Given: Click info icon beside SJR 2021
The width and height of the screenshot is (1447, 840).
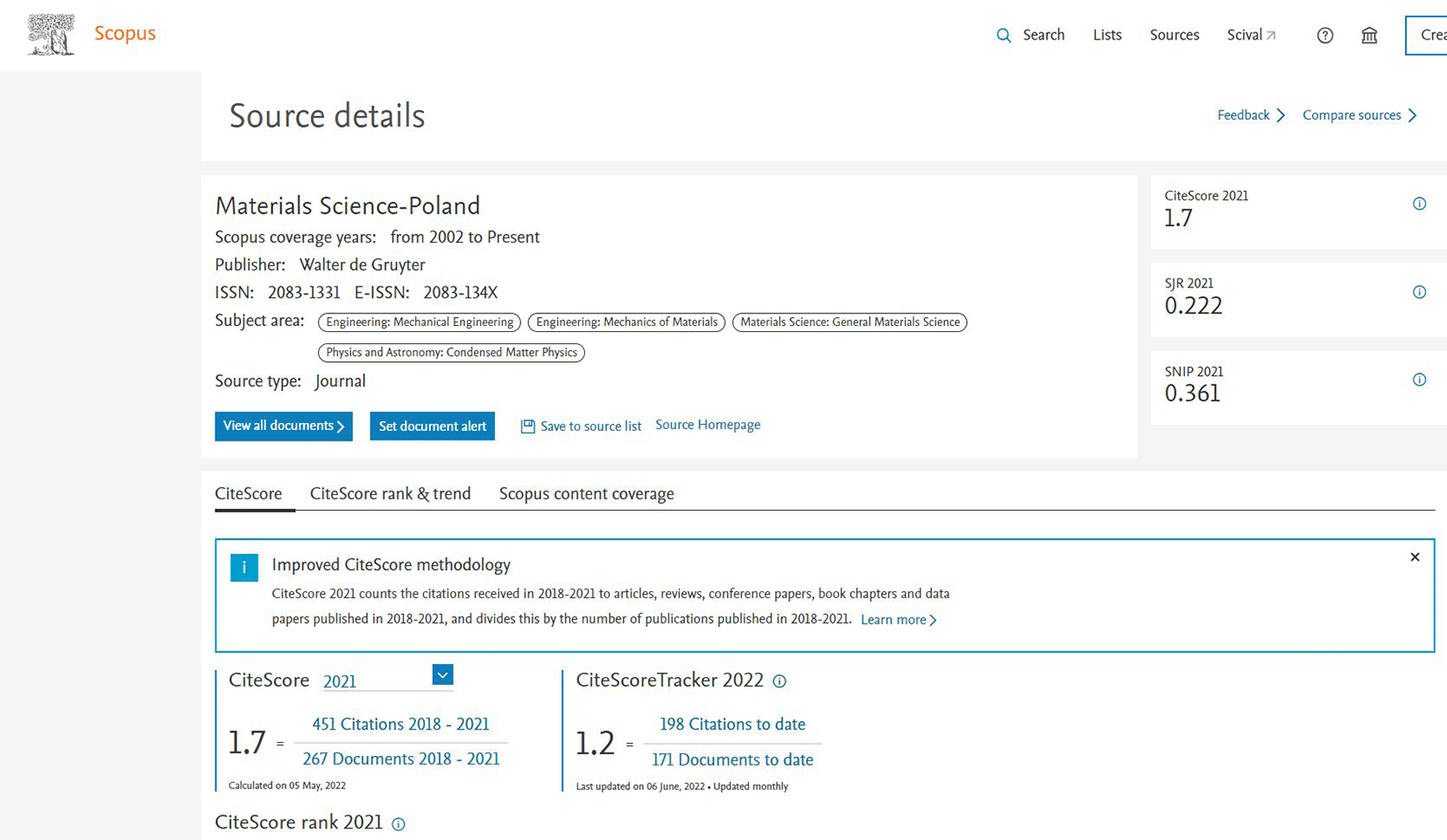Looking at the screenshot, I should click(1419, 292).
